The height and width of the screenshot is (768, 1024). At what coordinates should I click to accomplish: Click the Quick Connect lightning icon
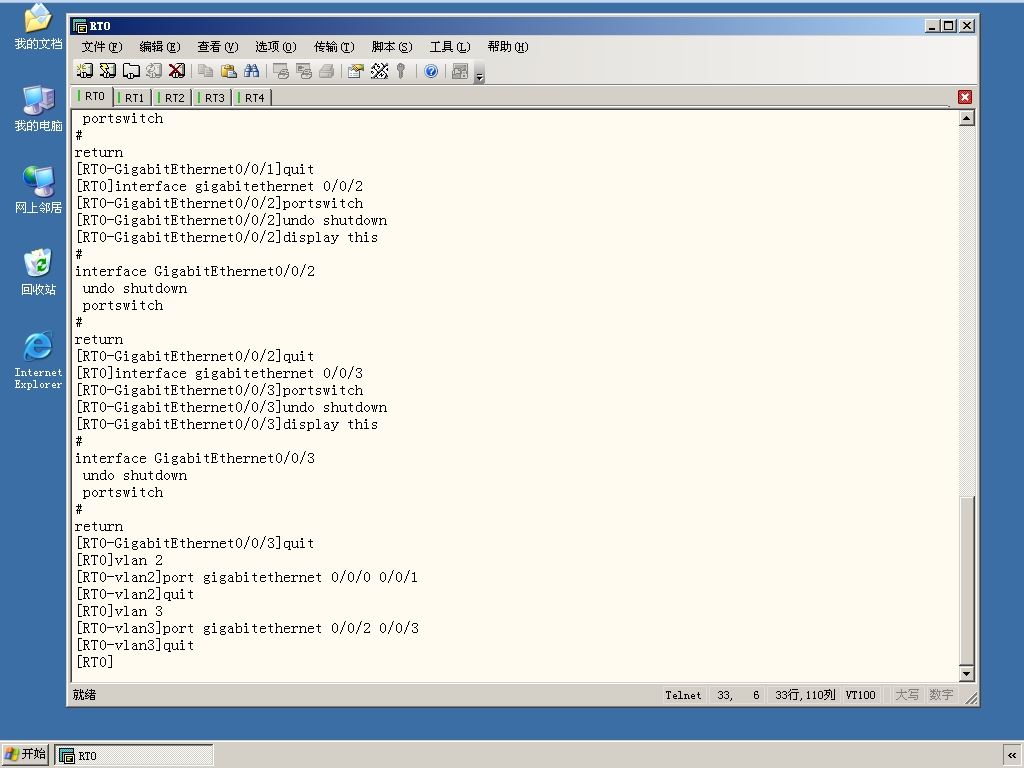click(x=108, y=71)
